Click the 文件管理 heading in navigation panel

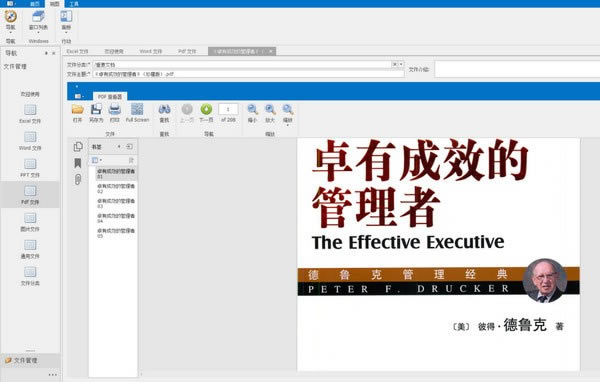15,67
